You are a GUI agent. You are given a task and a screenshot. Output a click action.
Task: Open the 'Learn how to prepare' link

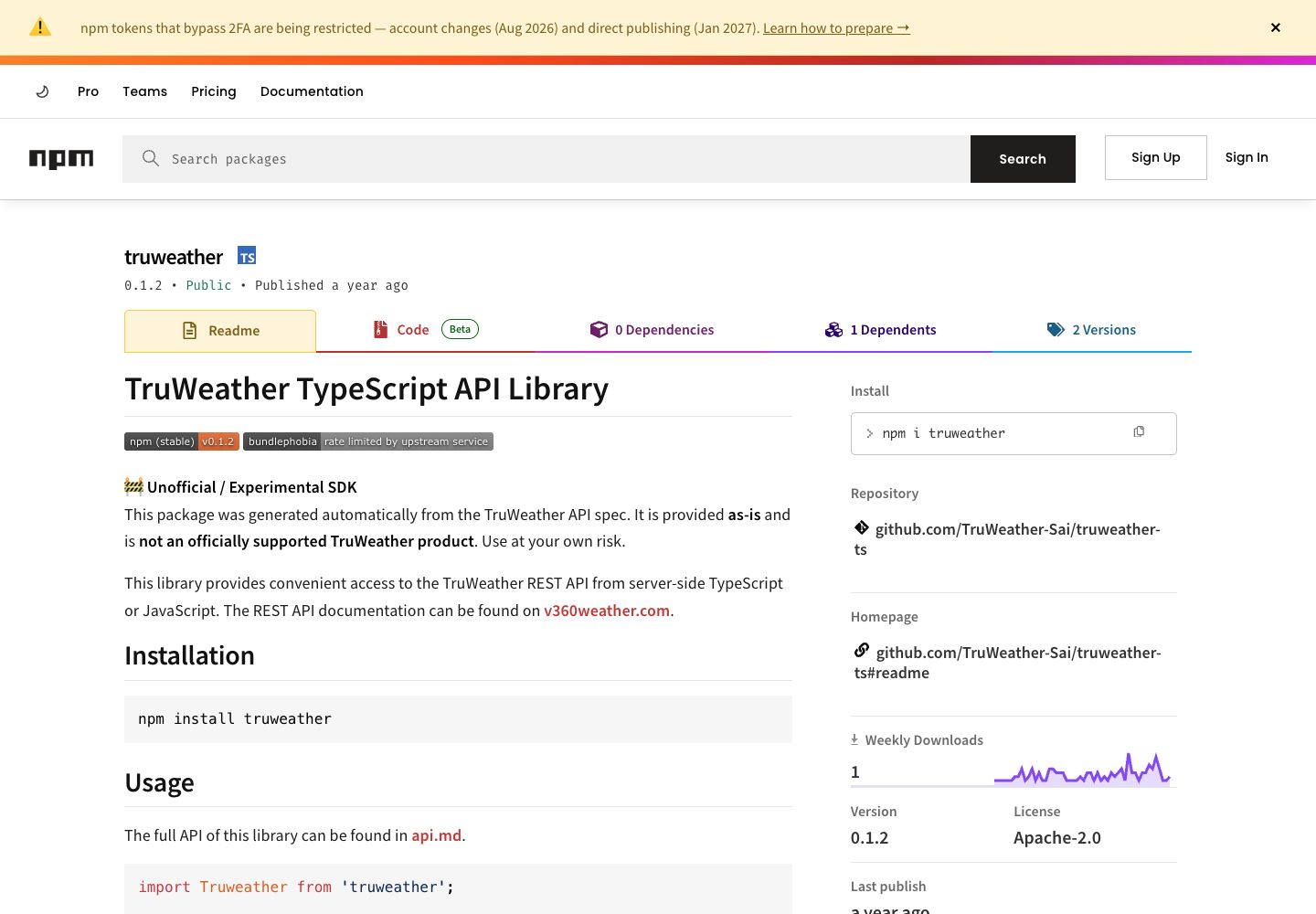click(836, 28)
